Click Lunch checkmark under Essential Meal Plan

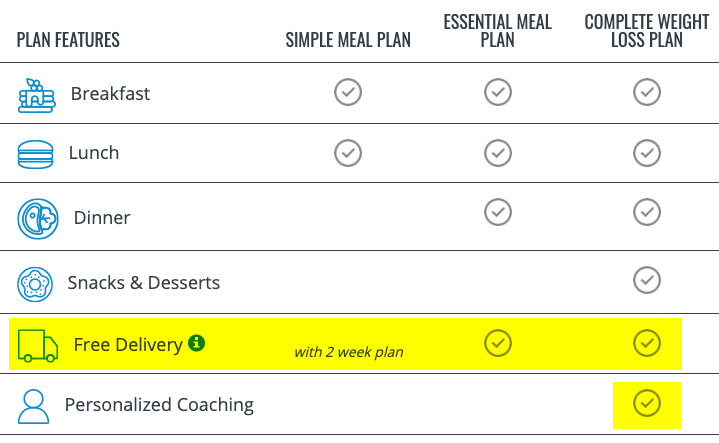[498, 153]
